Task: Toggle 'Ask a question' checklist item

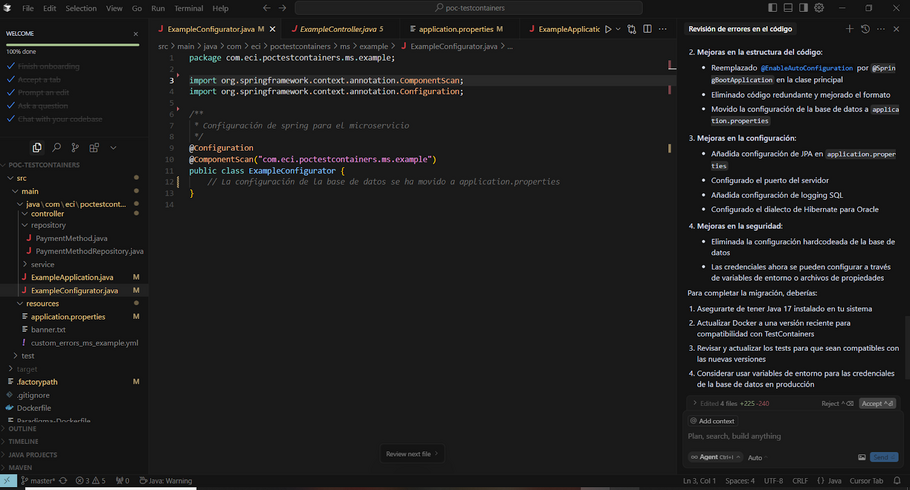Action: tap(43, 106)
